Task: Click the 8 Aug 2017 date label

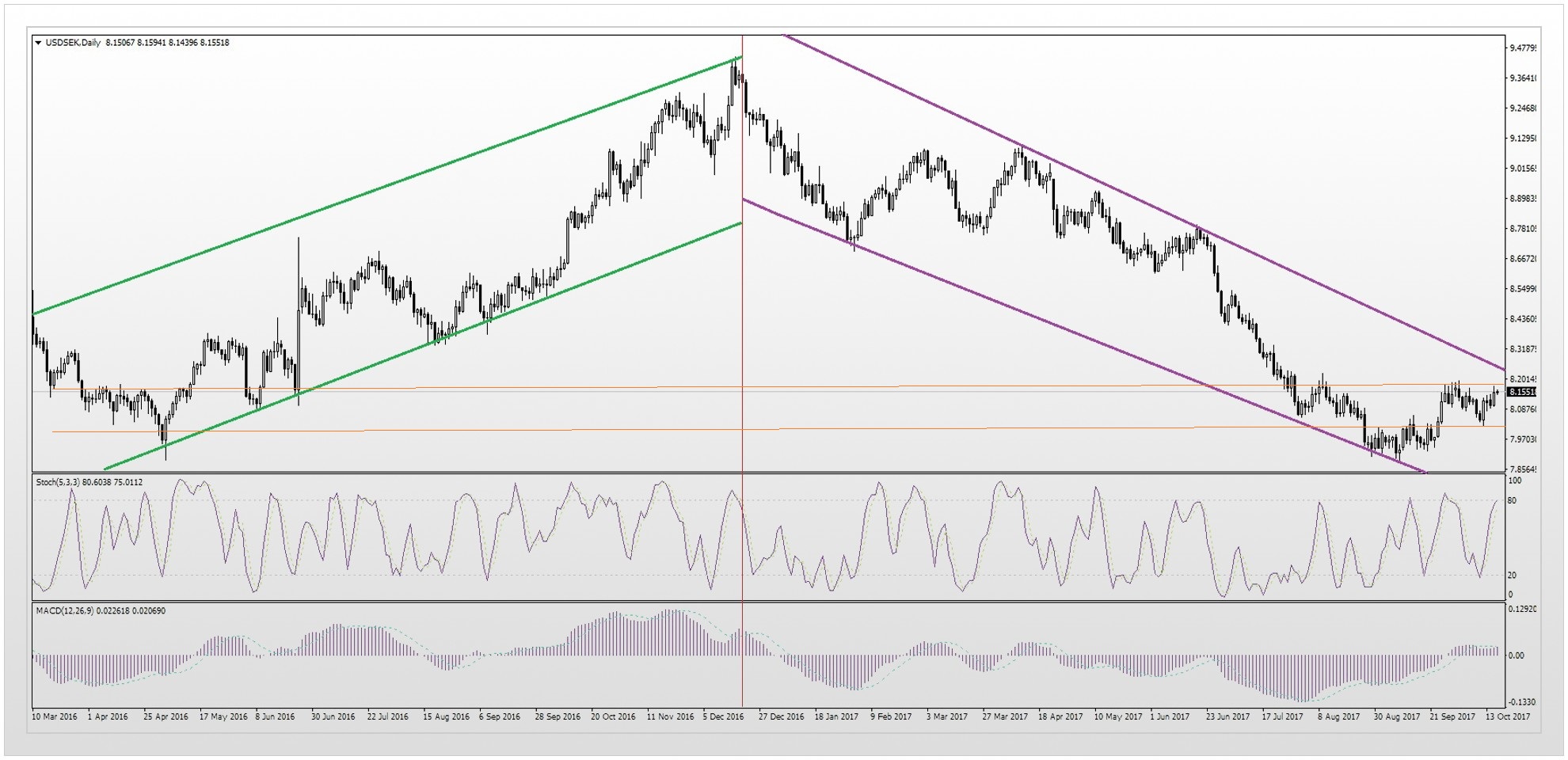Action: (1338, 716)
